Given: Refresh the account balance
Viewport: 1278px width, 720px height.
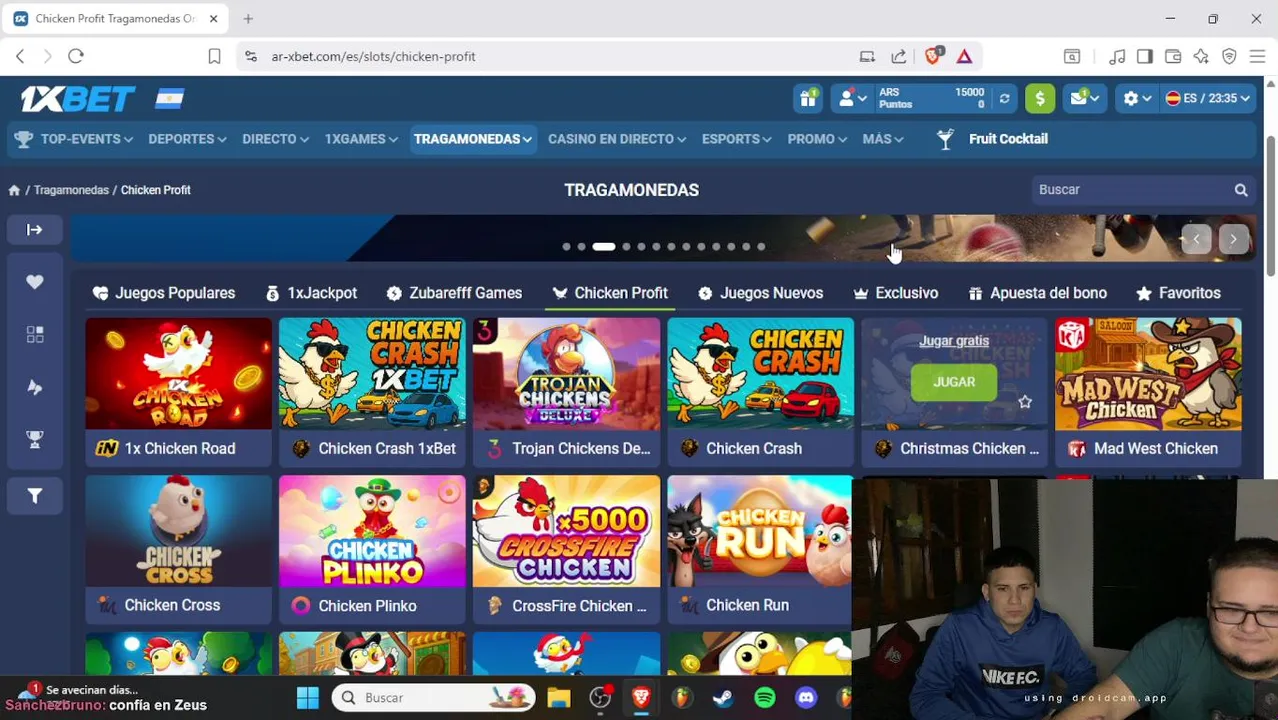Looking at the screenshot, I should (1004, 98).
